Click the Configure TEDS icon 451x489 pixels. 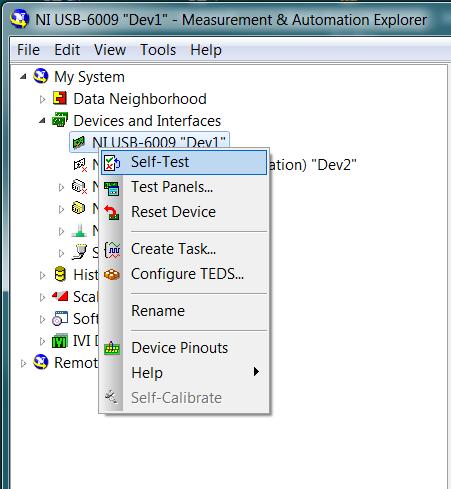coord(112,275)
